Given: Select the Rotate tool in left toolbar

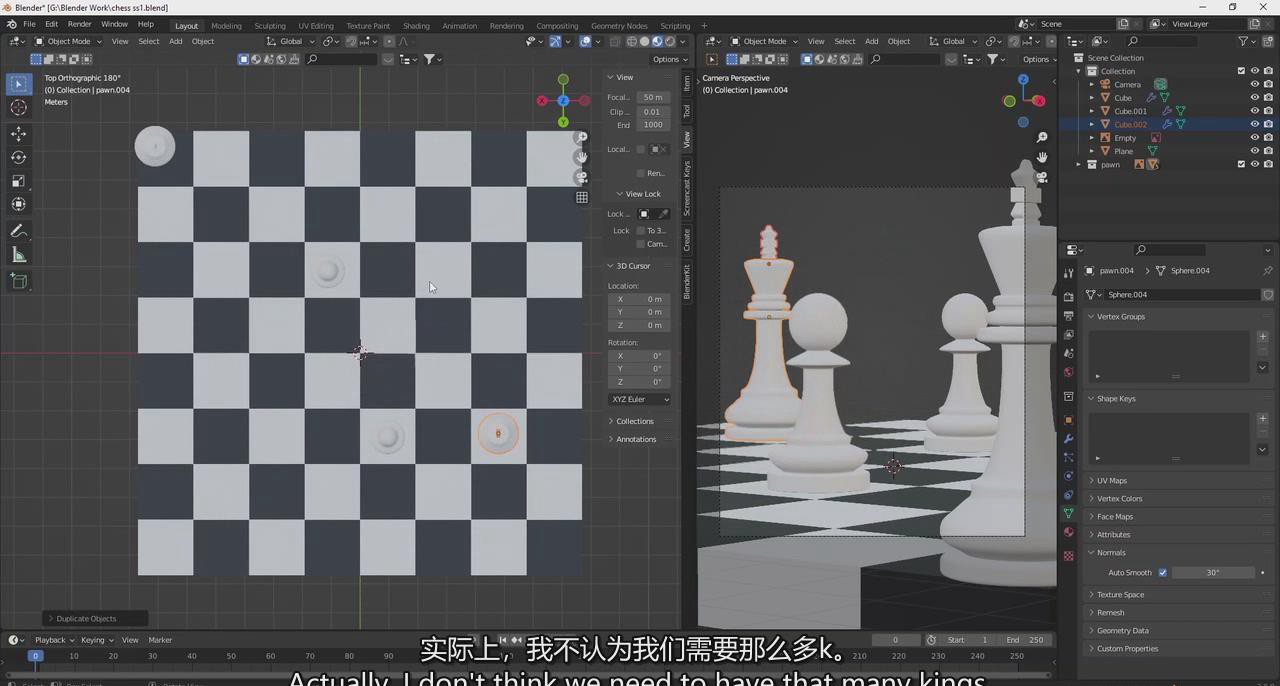Looking at the screenshot, I should coord(19,158).
